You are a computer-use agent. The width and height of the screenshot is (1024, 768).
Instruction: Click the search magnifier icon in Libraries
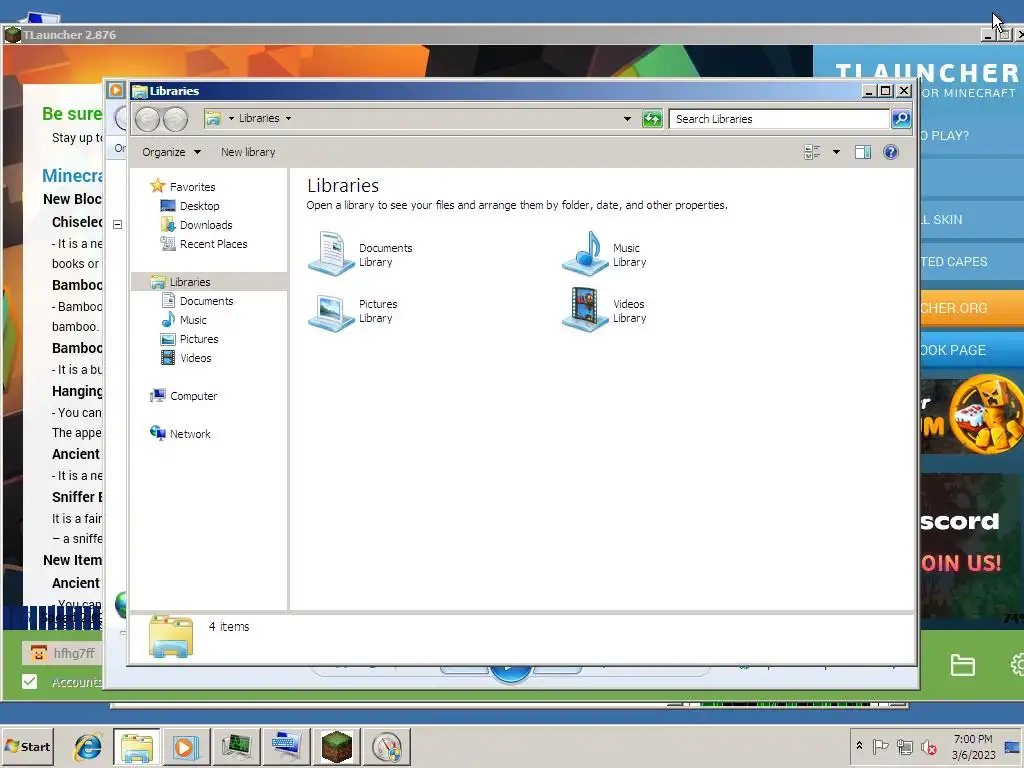901,119
